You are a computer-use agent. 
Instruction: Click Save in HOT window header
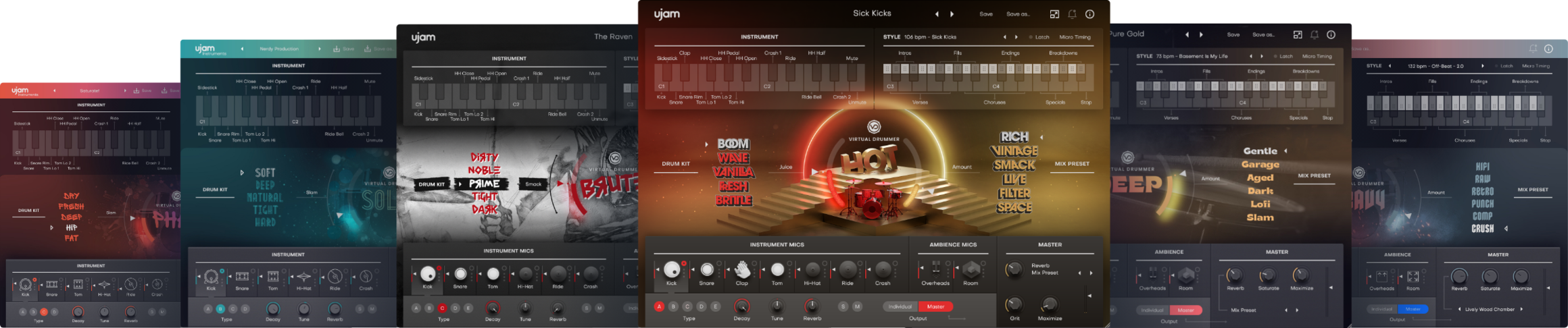tap(986, 14)
